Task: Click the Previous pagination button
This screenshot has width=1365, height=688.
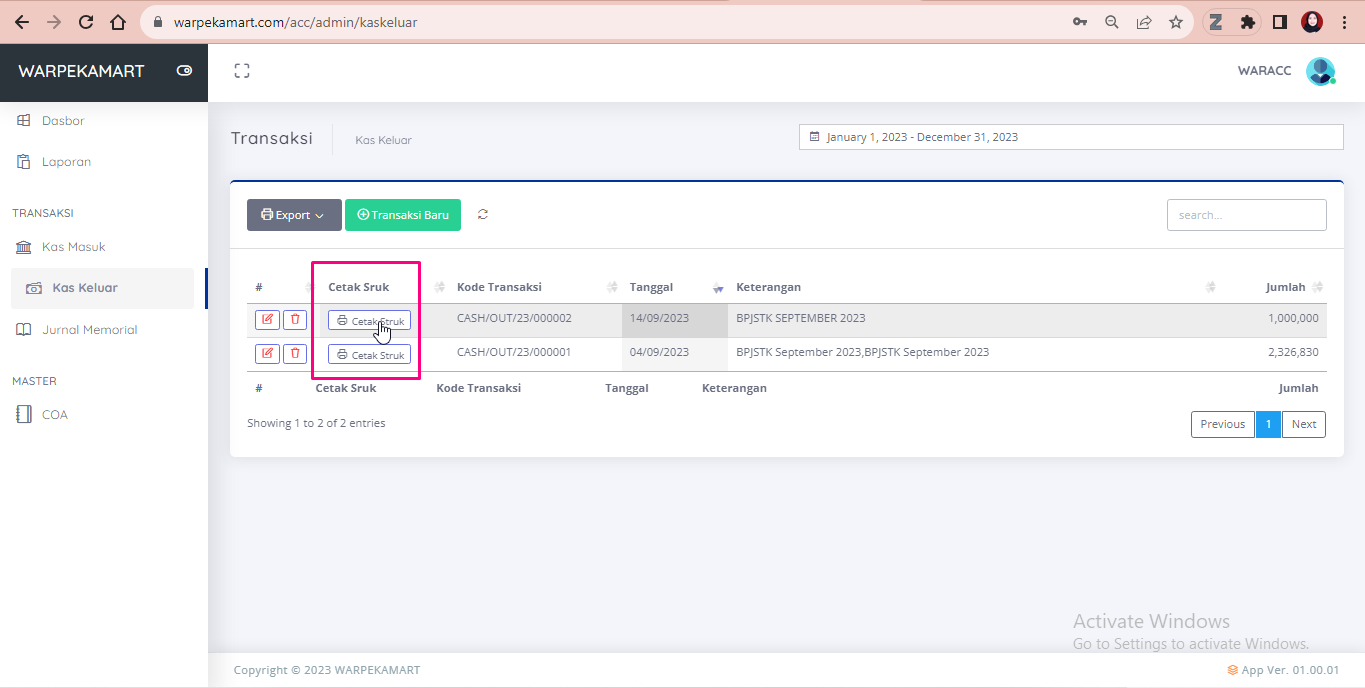Action: click(1222, 424)
